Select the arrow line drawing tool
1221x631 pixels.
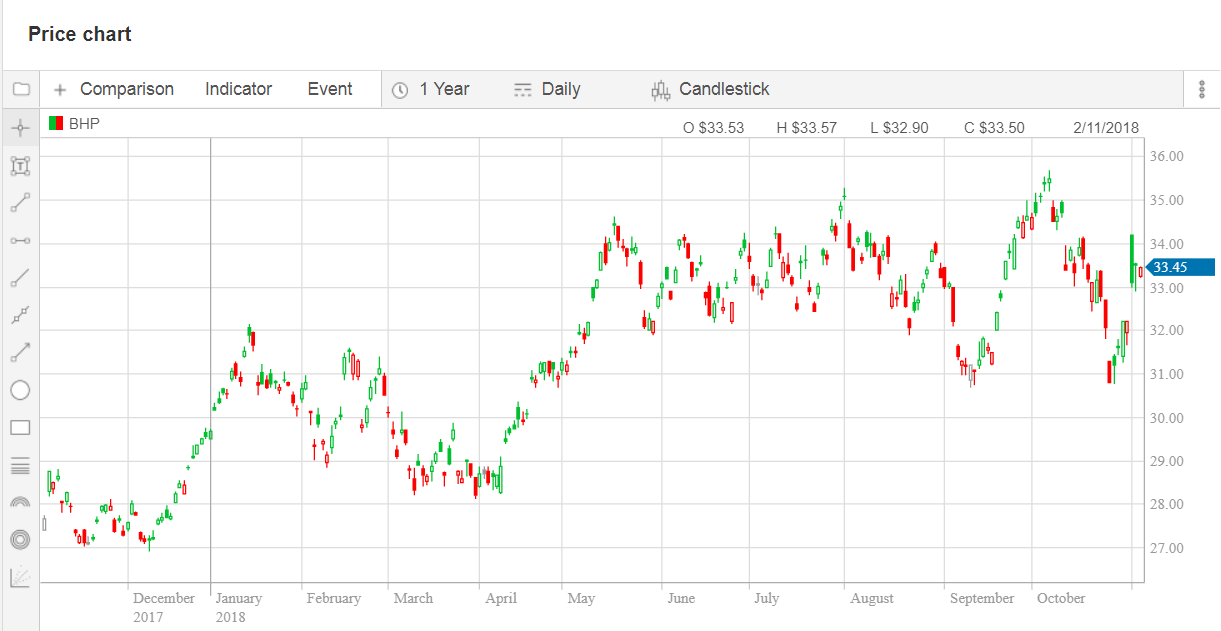click(x=20, y=352)
